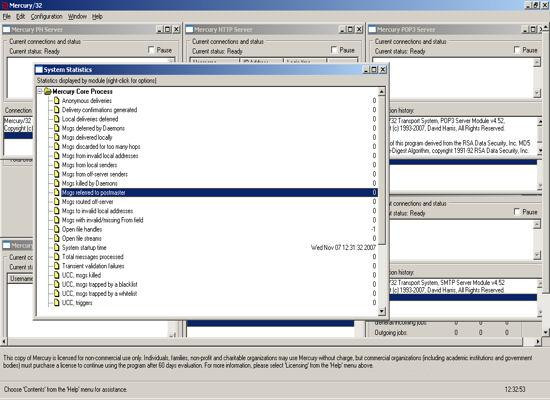Click icon beside Msgs discarded for too many hops

(56, 147)
